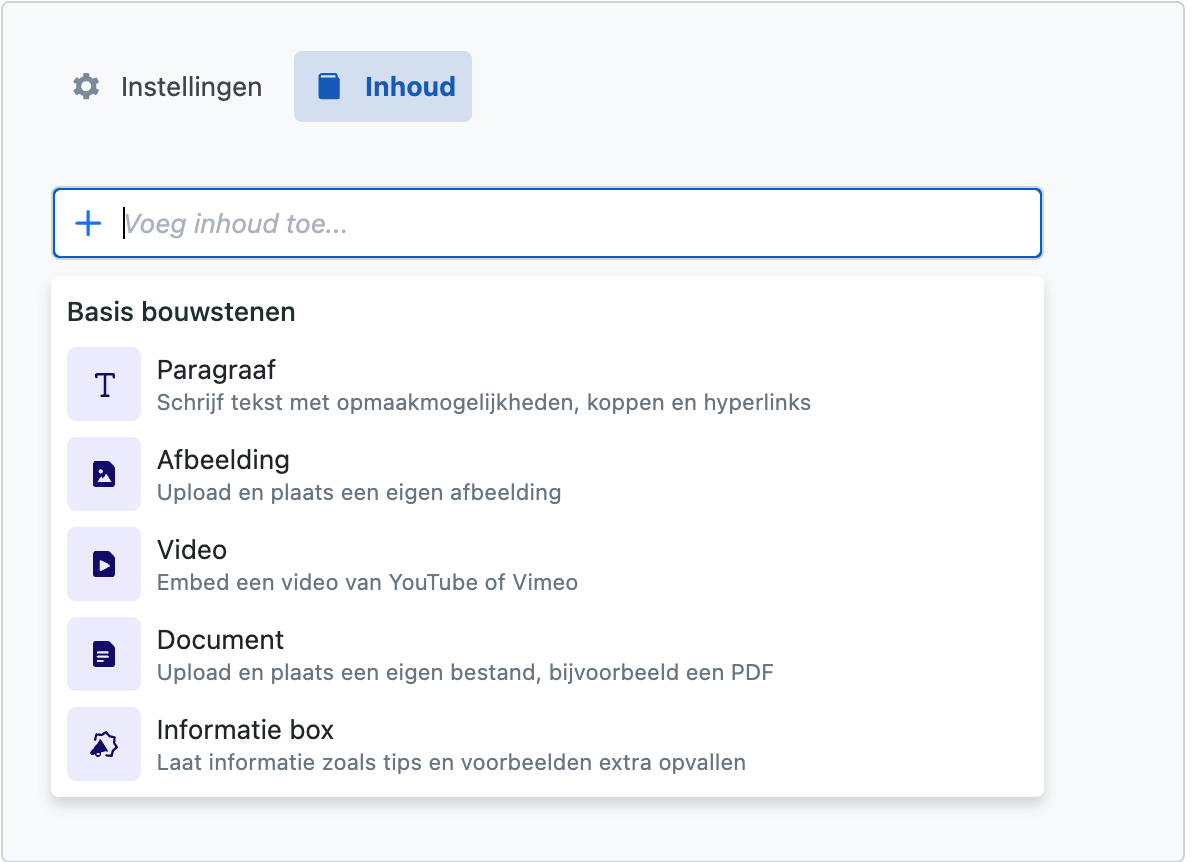Choose the Video option title
Image resolution: width=1192 pixels, height=862 pixels.
click(192, 550)
